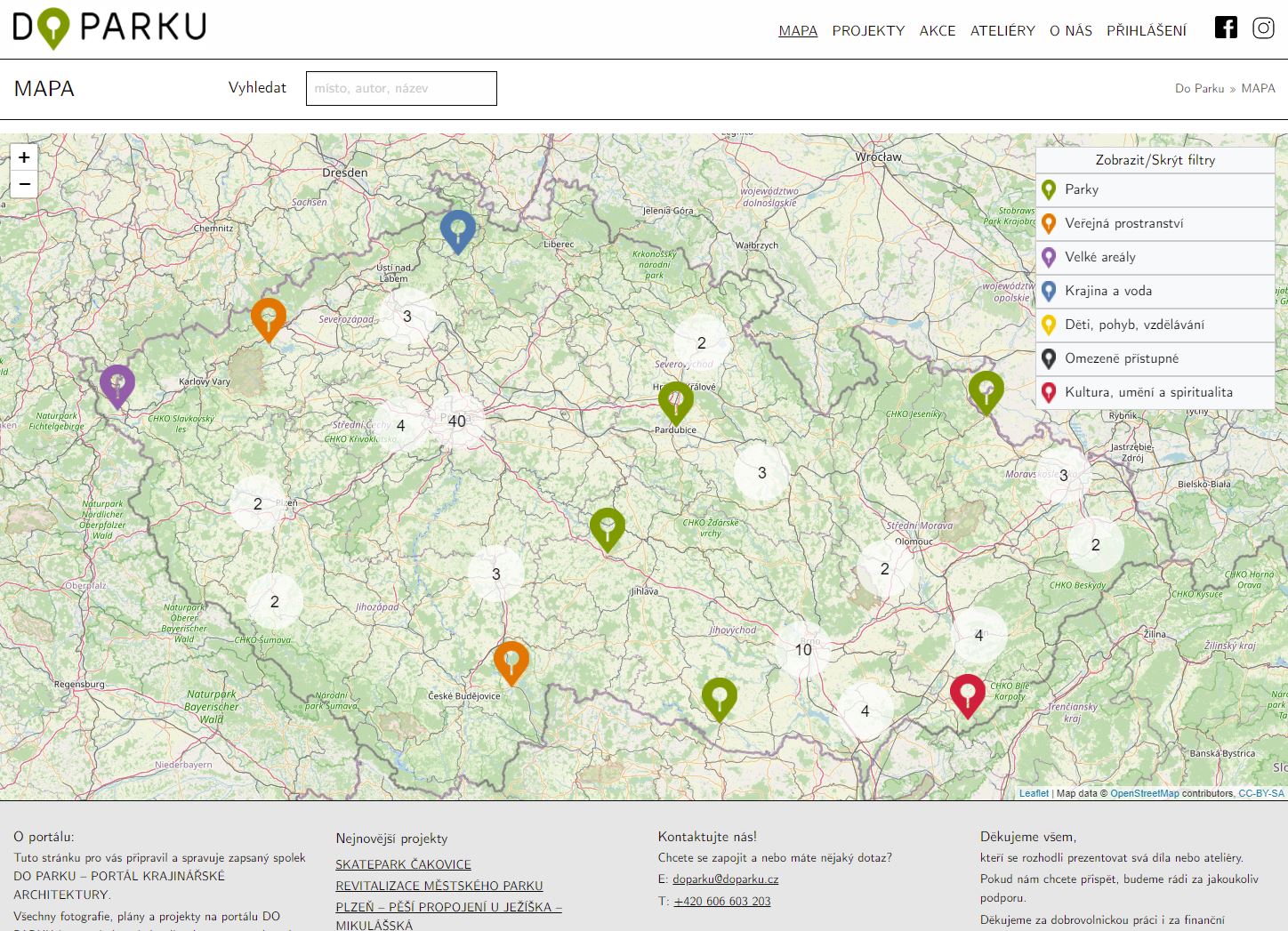Screen dimensions: 1288x931
Task: Click the orange pin near České Budějovice
Action: (511, 662)
